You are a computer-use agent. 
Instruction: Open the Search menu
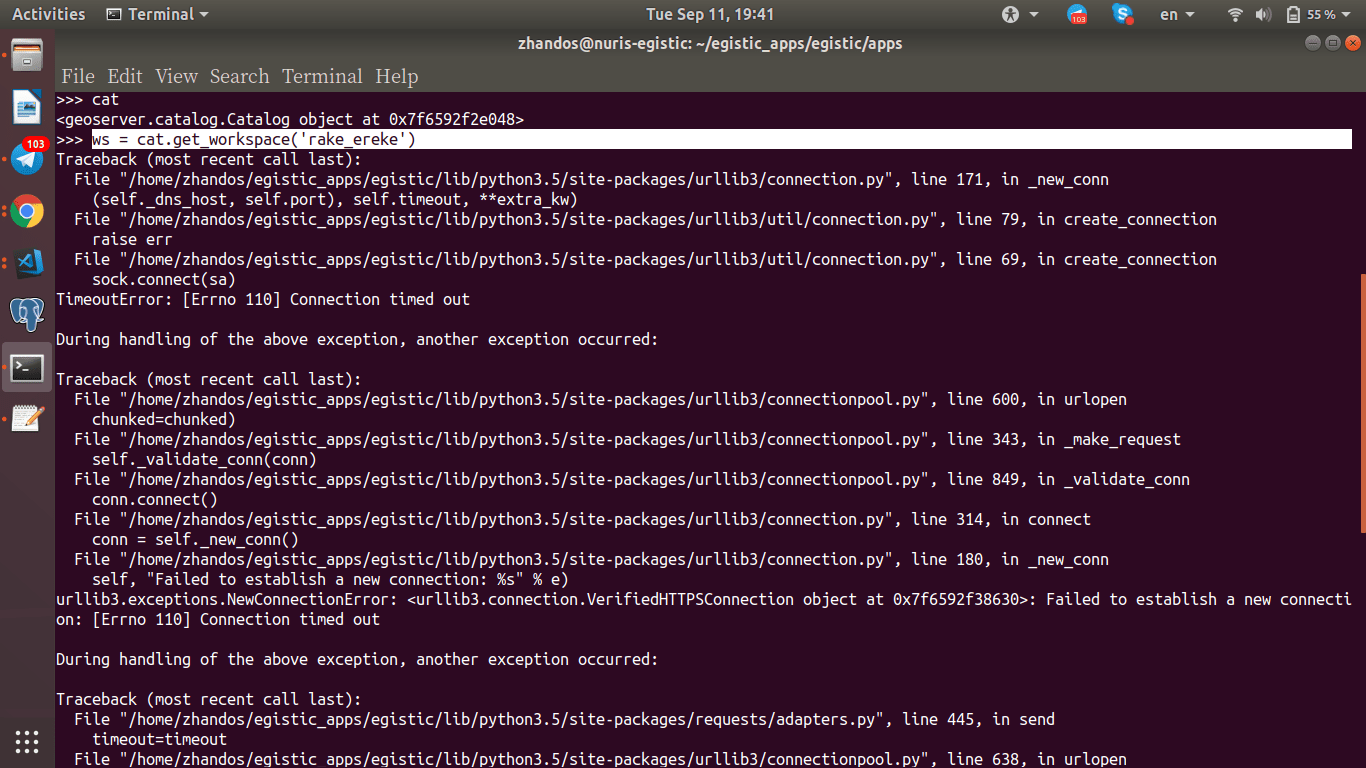click(239, 76)
